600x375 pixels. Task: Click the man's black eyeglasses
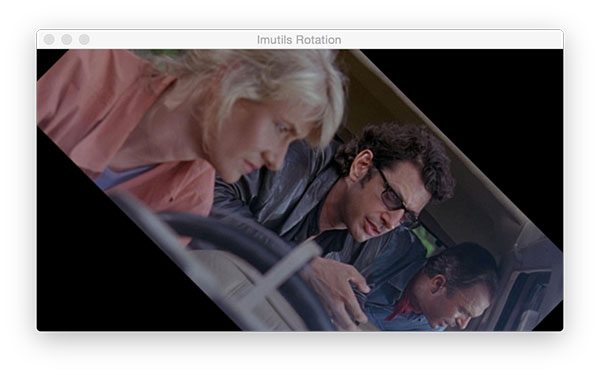[x=394, y=197]
